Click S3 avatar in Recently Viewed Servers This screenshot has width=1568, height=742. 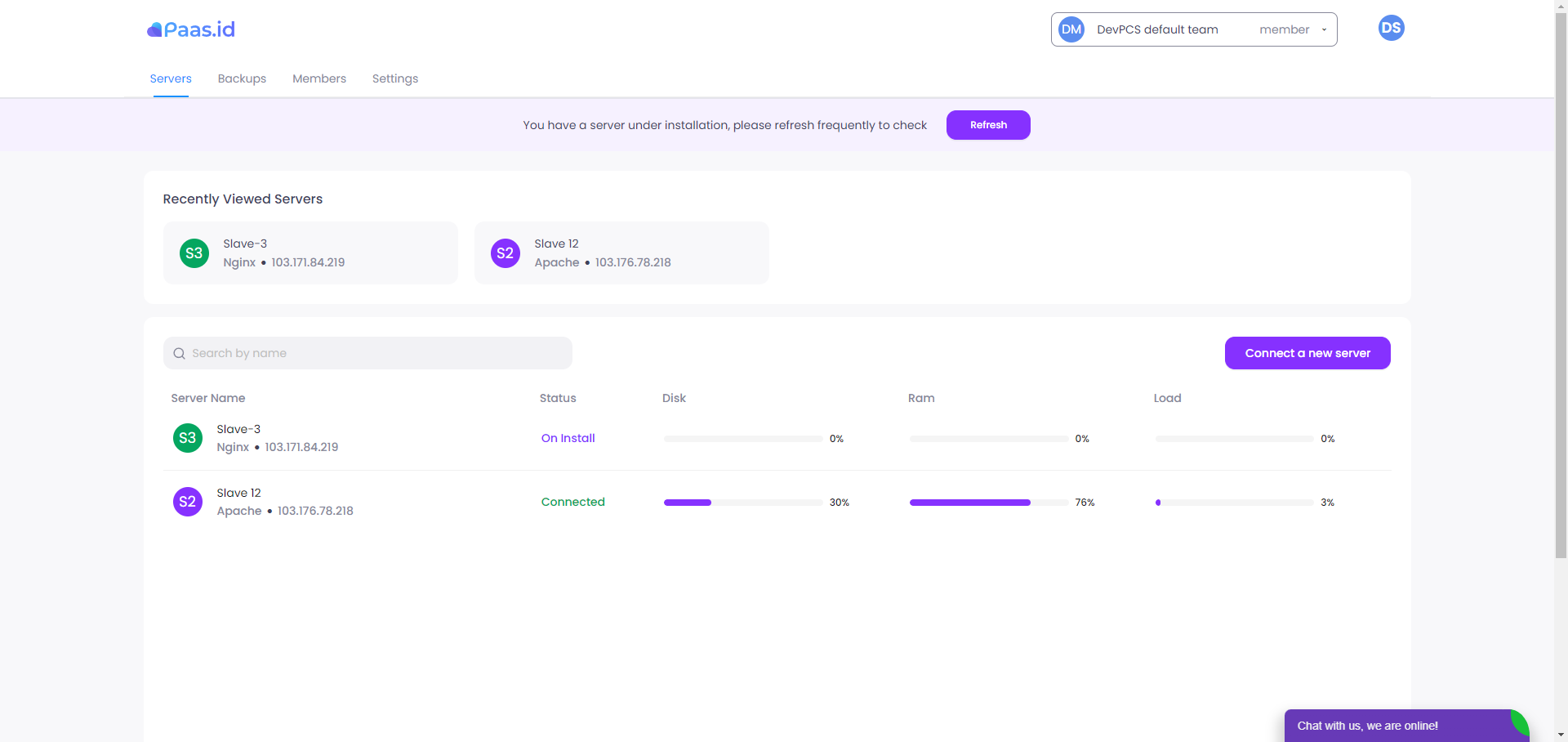(x=194, y=253)
